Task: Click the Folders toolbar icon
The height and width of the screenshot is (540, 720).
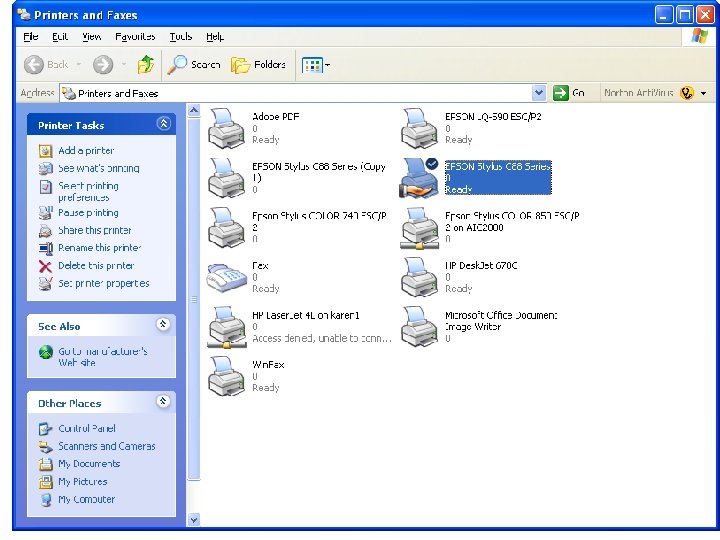Action: pyautogui.click(x=240, y=65)
